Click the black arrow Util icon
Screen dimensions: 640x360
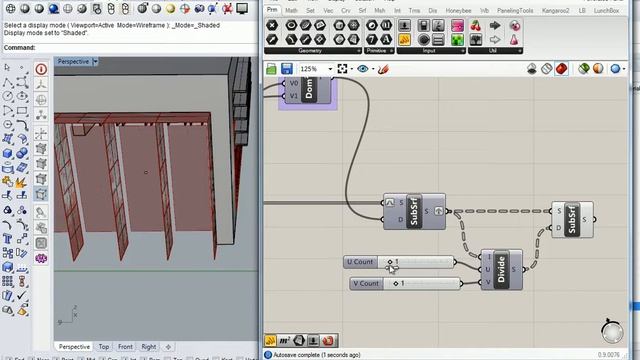(495, 26)
